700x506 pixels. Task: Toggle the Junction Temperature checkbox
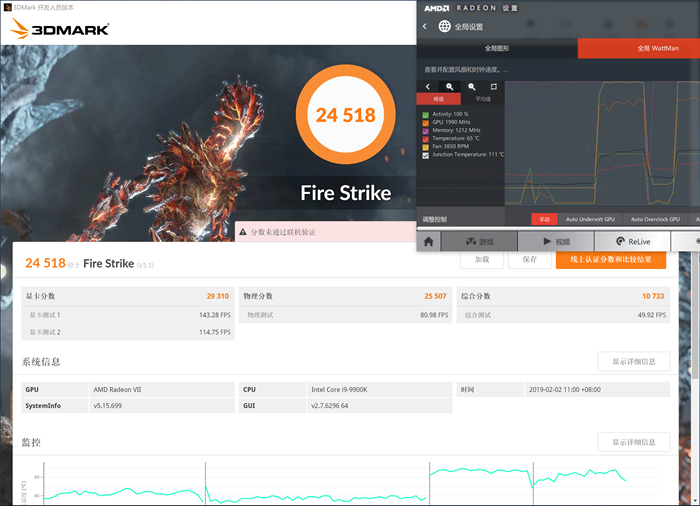pos(425,155)
